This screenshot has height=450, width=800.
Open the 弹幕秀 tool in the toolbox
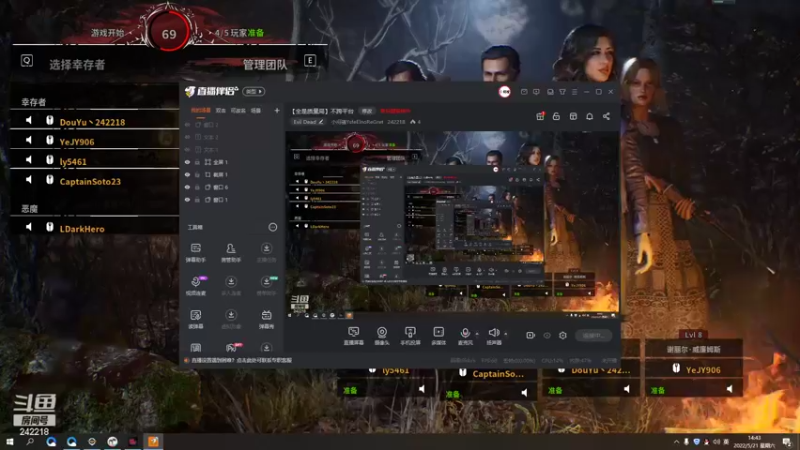(266, 319)
